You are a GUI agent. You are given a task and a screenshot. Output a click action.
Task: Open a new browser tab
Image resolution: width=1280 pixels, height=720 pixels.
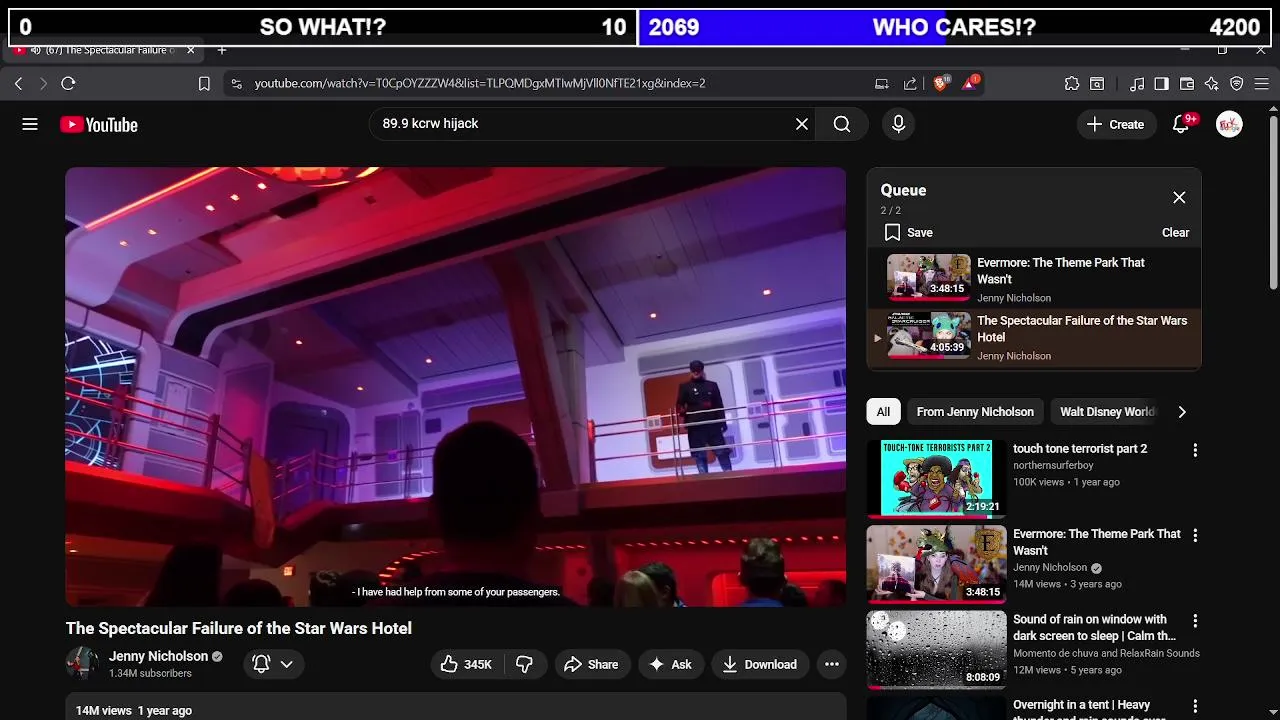coord(222,50)
